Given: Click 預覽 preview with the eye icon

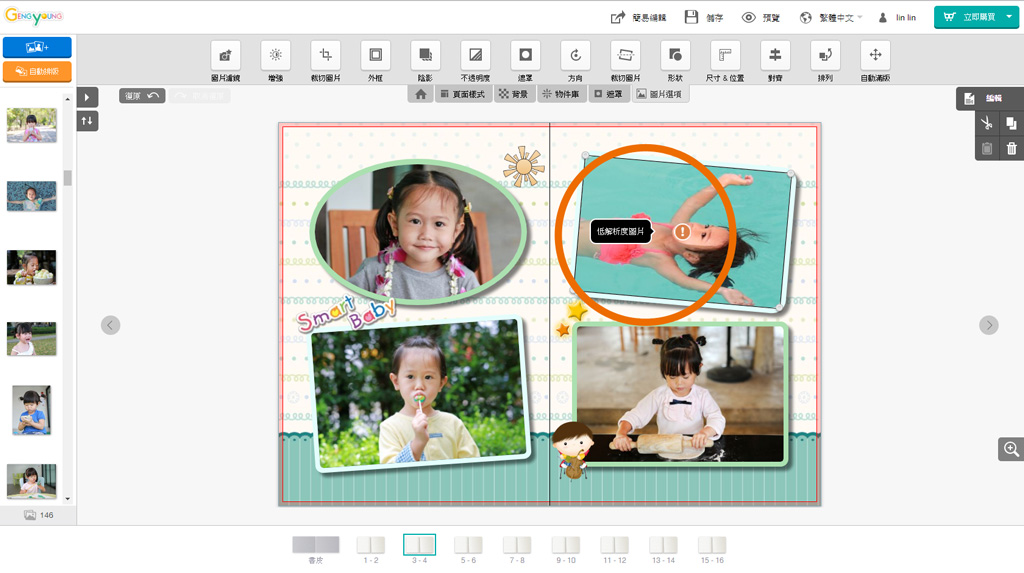Looking at the screenshot, I should 761,18.
